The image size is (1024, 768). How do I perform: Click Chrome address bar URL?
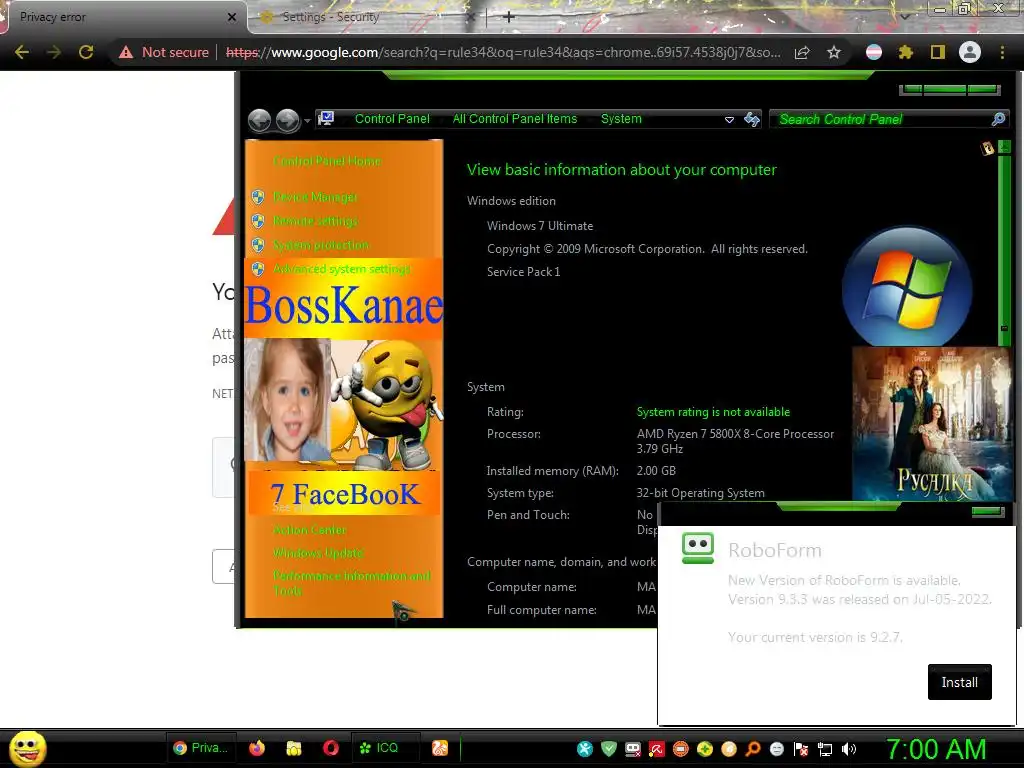(503, 52)
